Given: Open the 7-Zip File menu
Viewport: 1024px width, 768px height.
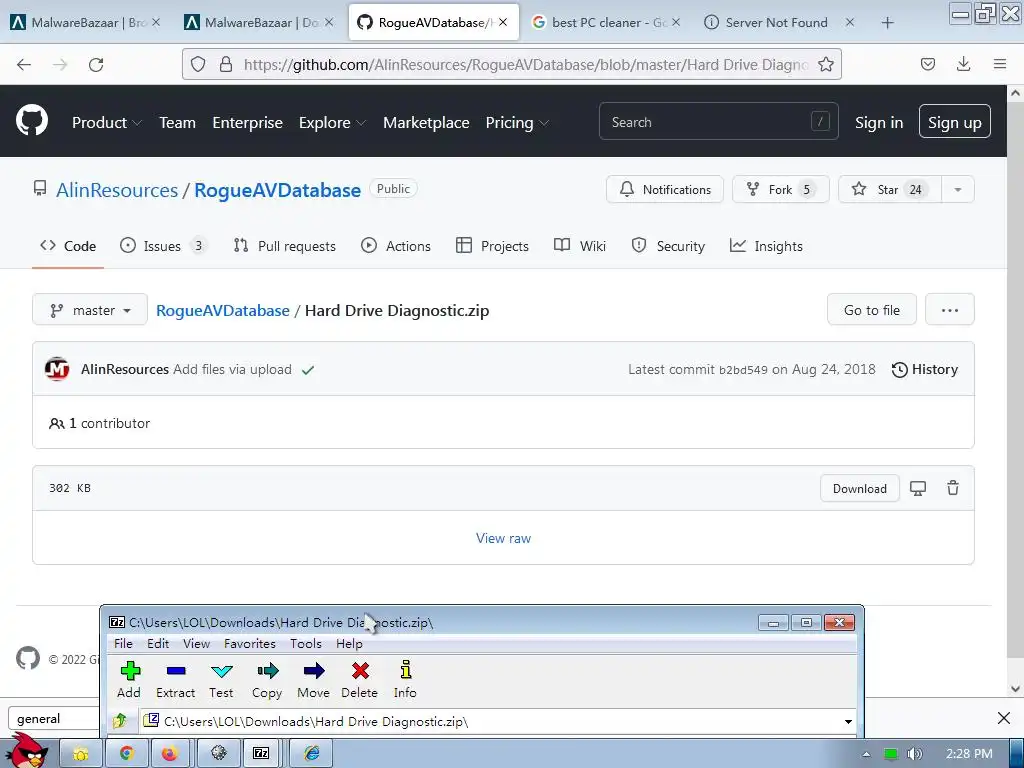Looking at the screenshot, I should pyautogui.click(x=123, y=643).
